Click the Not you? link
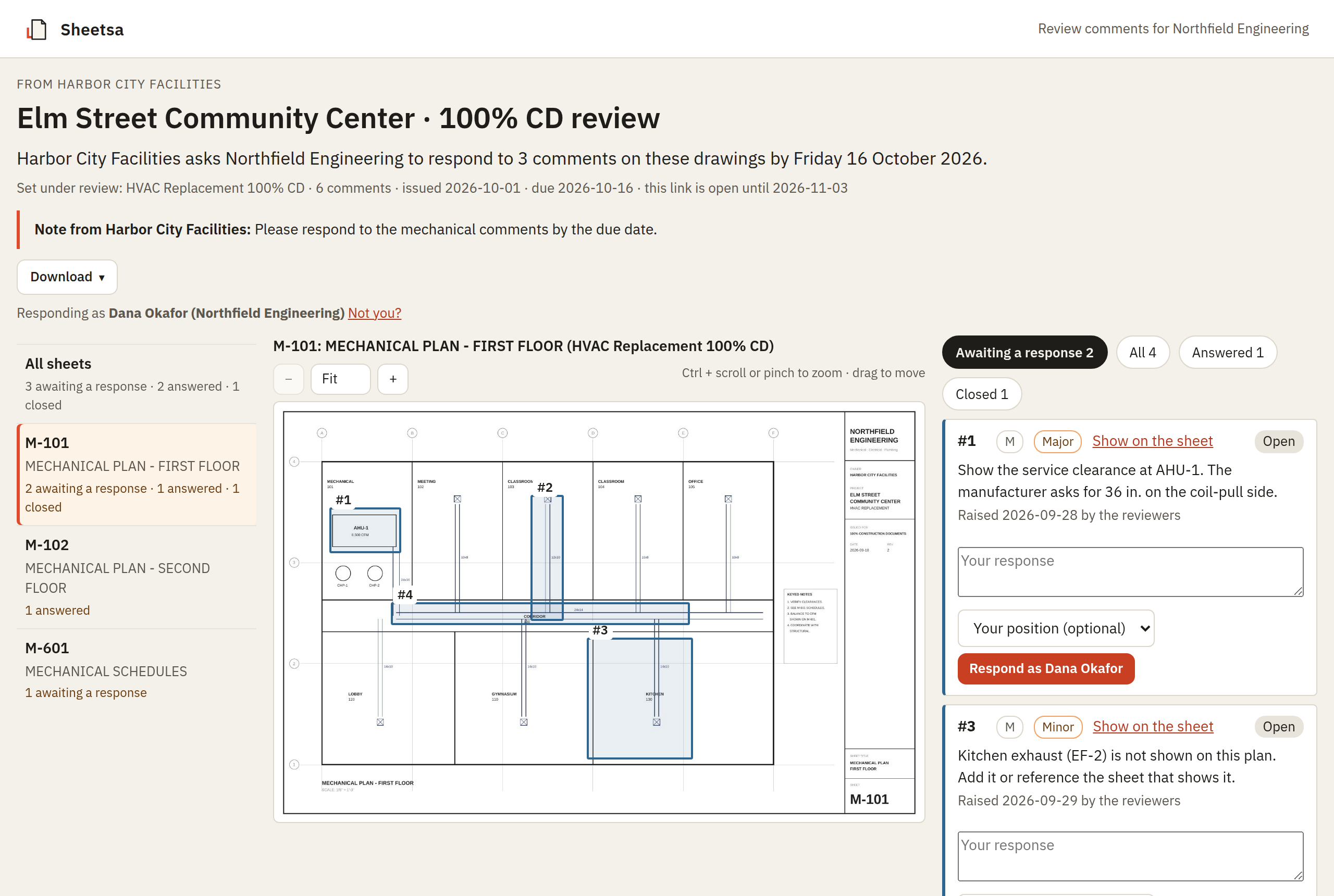1334x896 pixels. 374,313
